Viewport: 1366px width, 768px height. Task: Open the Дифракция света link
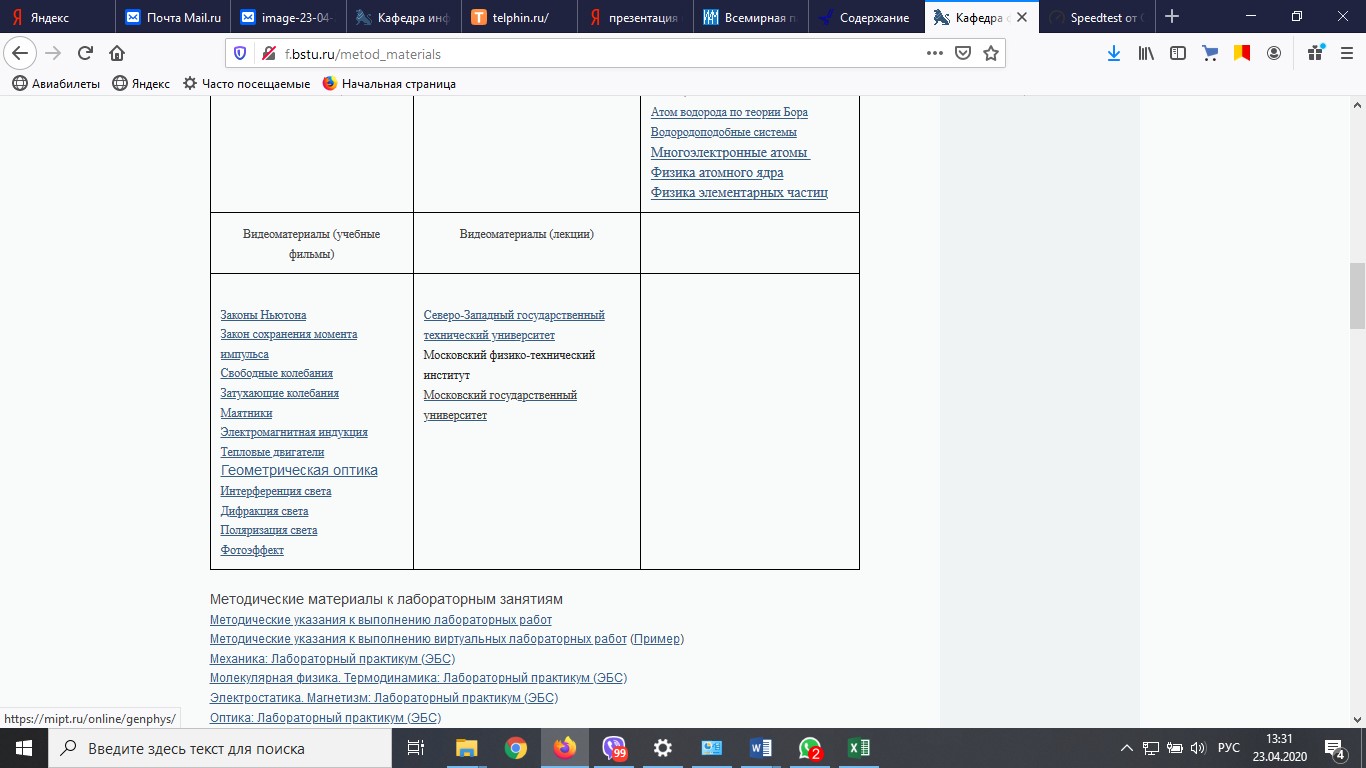point(264,511)
